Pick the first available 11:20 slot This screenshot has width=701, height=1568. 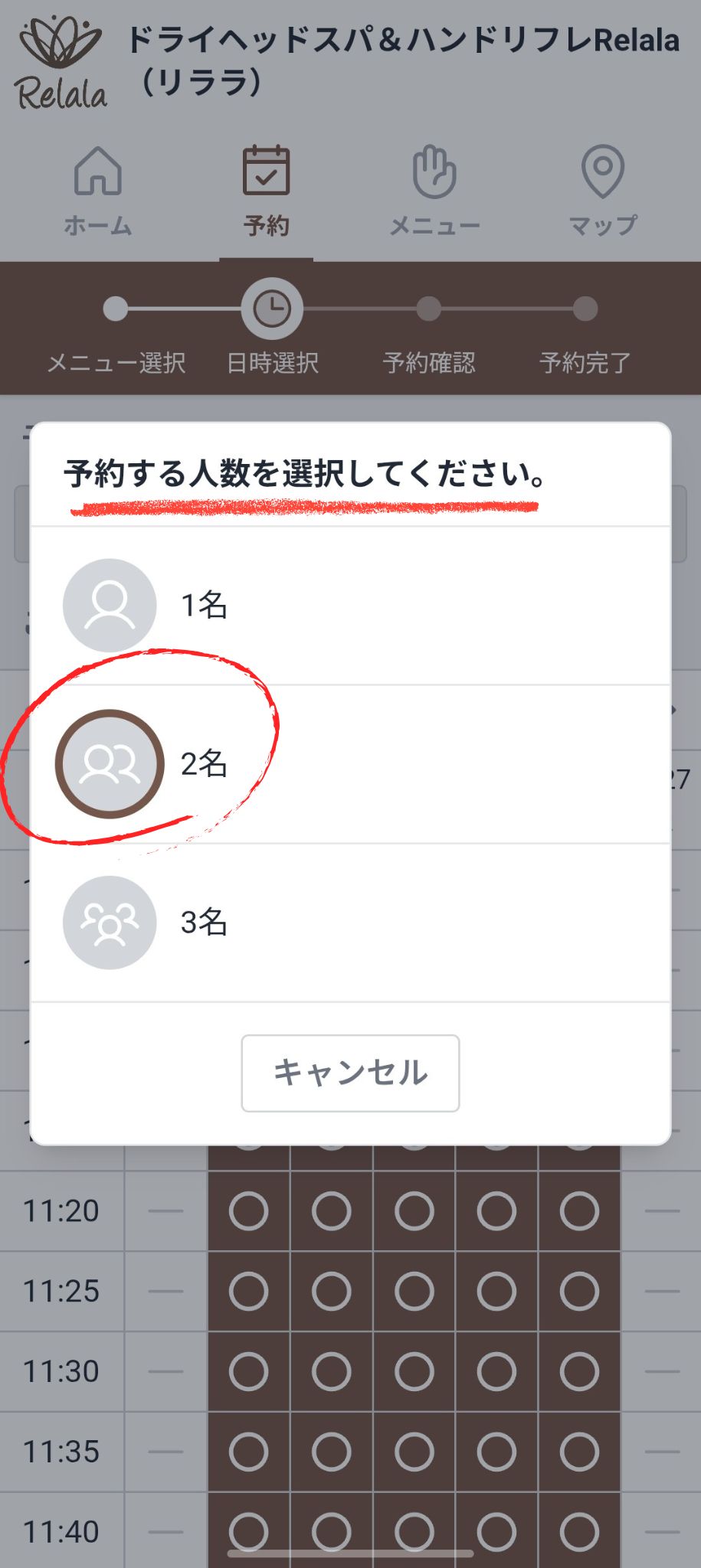click(249, 1211)
